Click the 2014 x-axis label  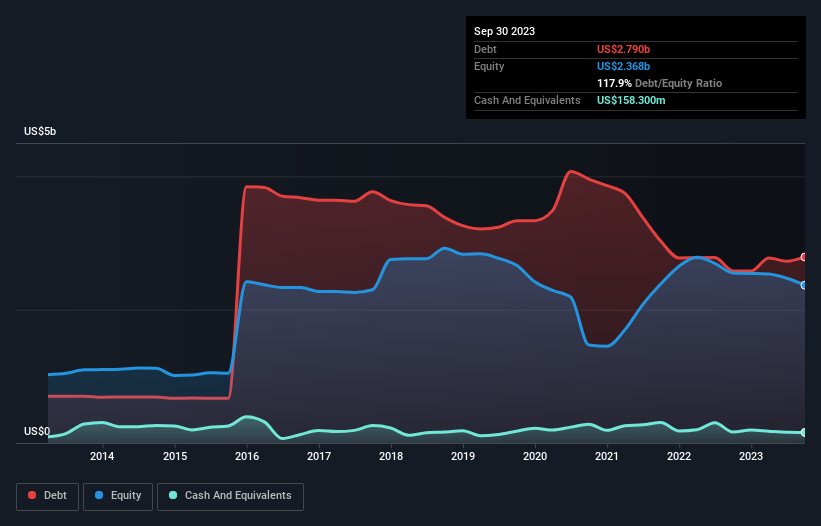(x=102, y=456)
